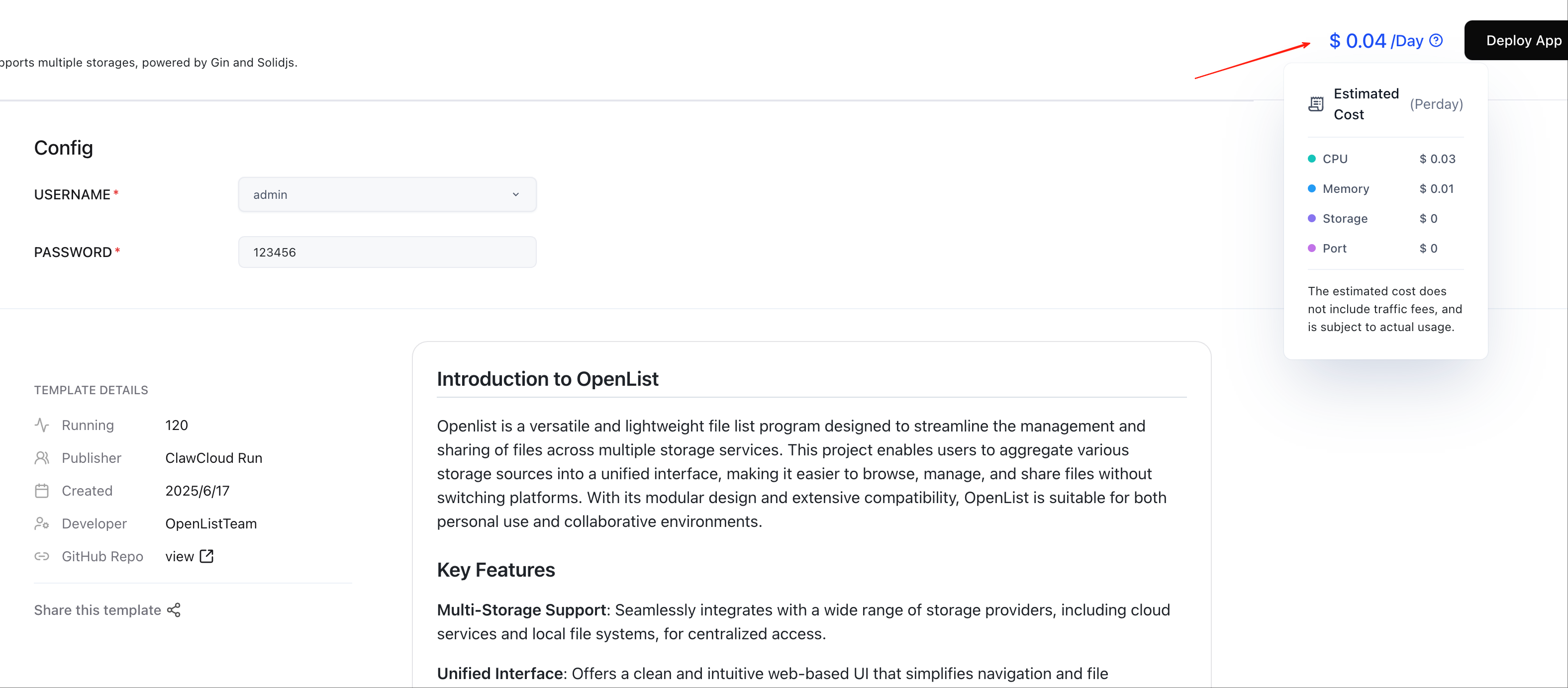Click the Estimated Cost receipt icon
Image resolution: width=1568 pixels, height=688 pixels.
tap(1316, 104)
